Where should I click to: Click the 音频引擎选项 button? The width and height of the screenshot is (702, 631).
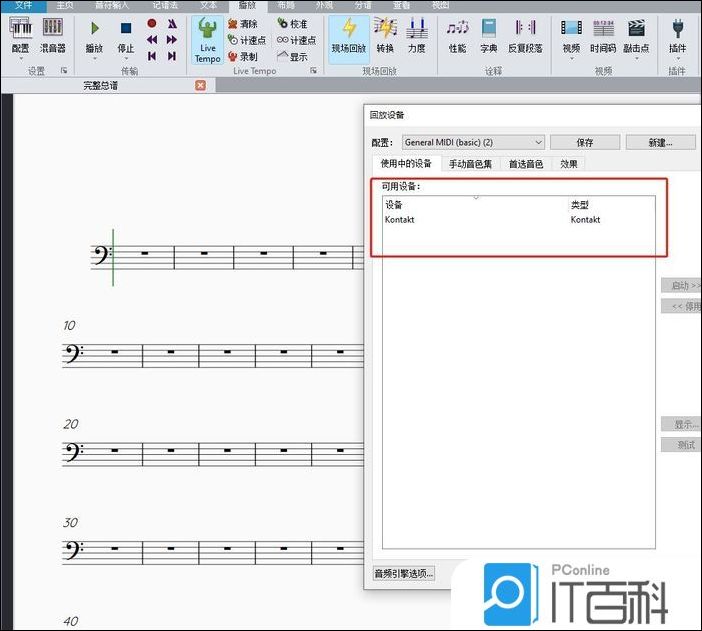click(404, 573)
